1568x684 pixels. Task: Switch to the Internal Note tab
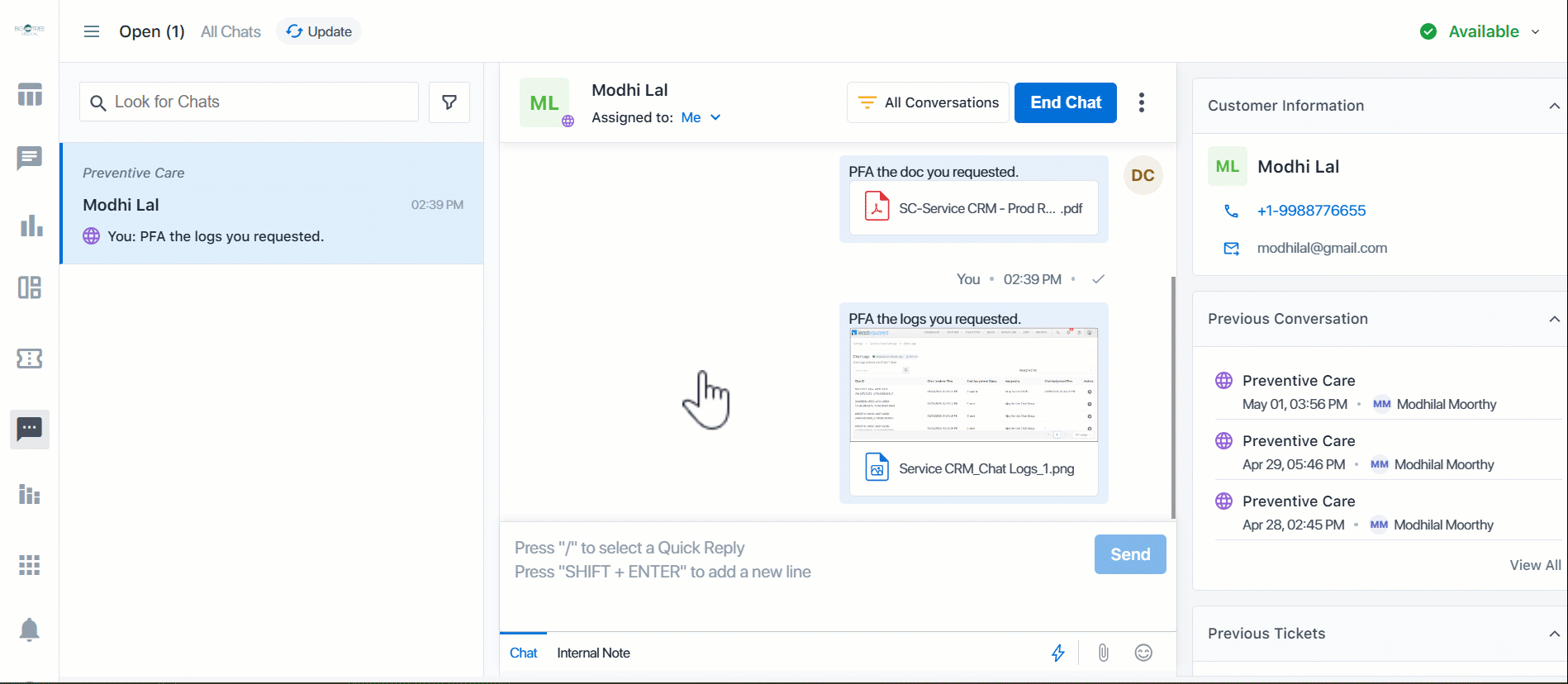tap(593, 653)
